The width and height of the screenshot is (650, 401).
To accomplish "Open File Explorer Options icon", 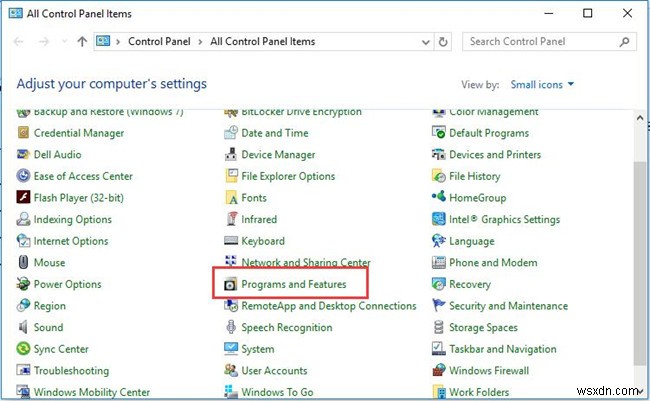I will click(x=231, y=176).
